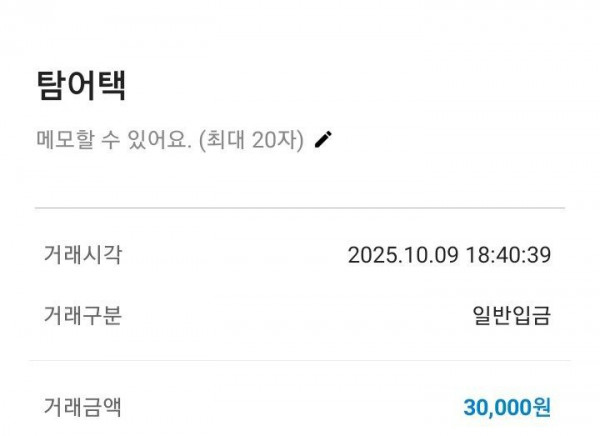The height and width of the screenshot is (436, 600).
Task: Select the transaction title "탐어택"
Action: 81,87
